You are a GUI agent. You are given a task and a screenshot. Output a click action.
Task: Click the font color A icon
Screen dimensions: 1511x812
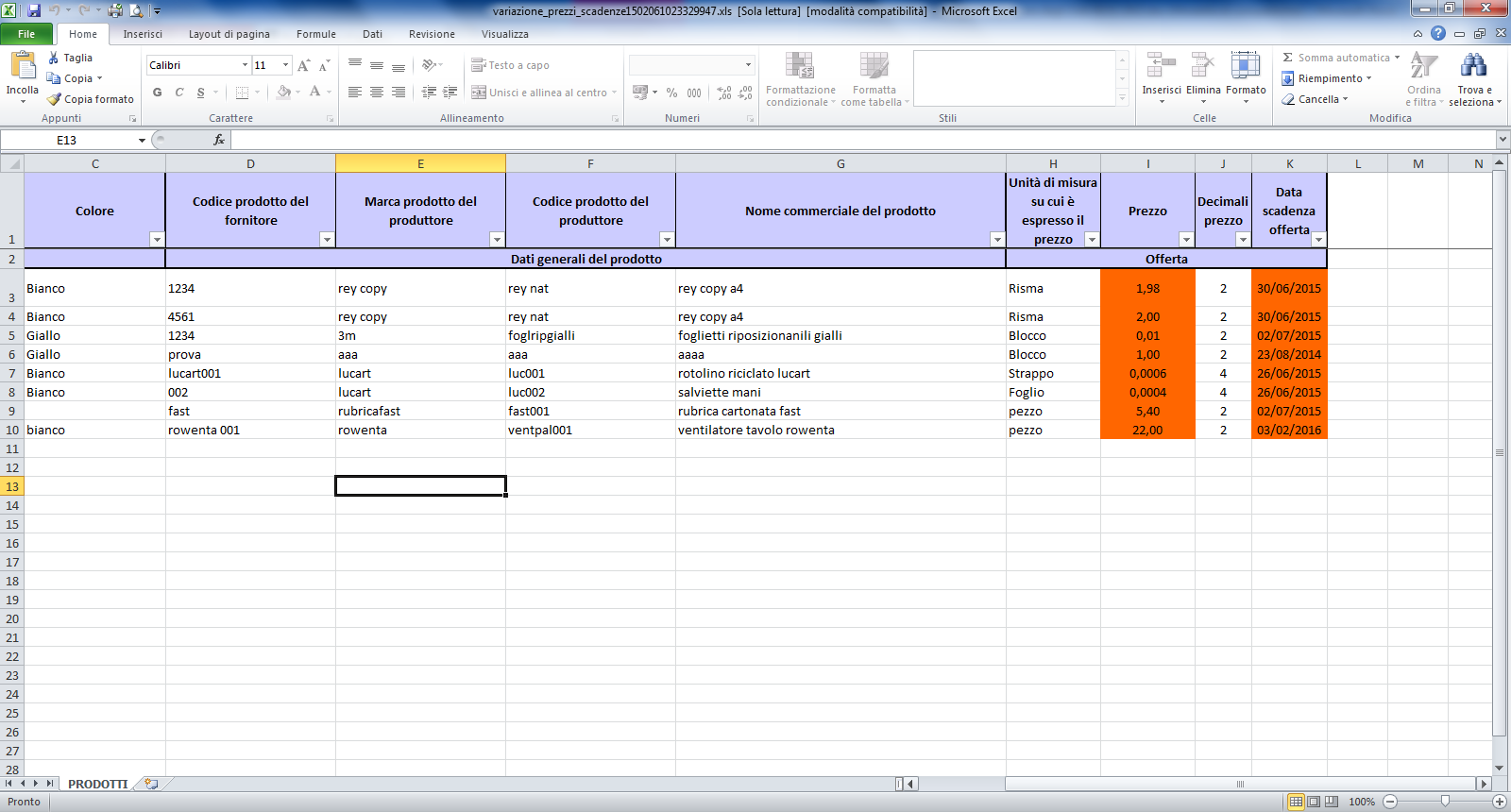pos(314,93)
